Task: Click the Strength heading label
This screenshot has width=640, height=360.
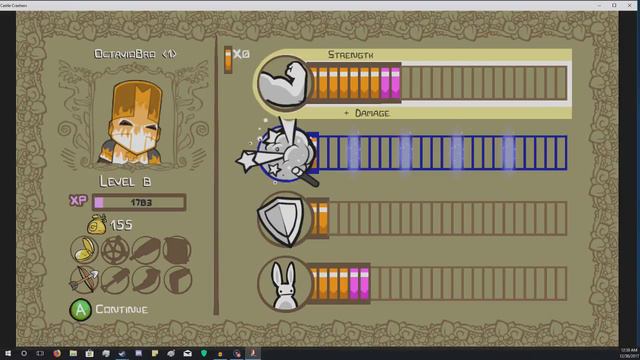Action: coord(351,55)
